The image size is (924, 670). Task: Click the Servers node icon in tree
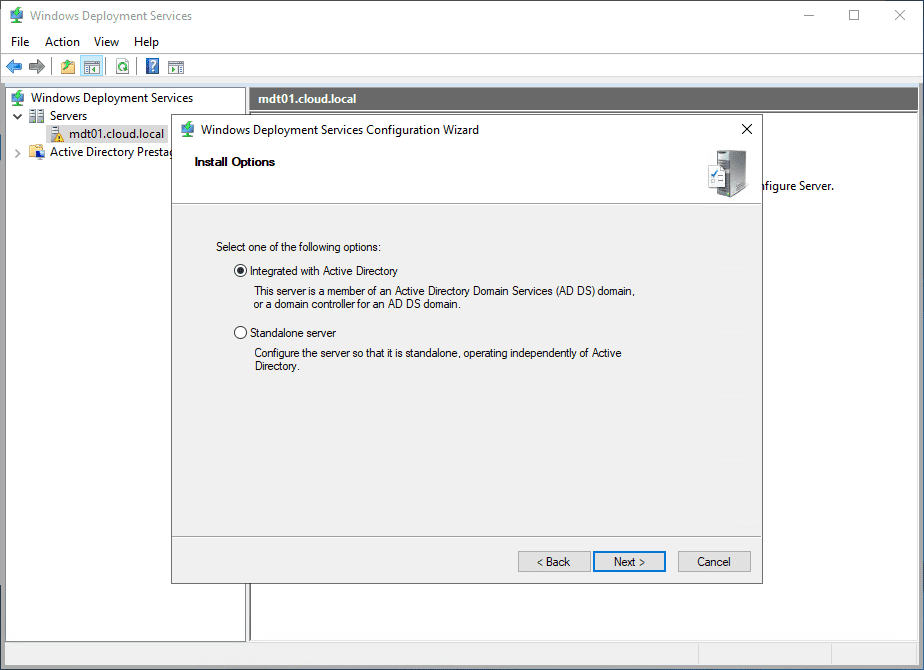point(37,115)
